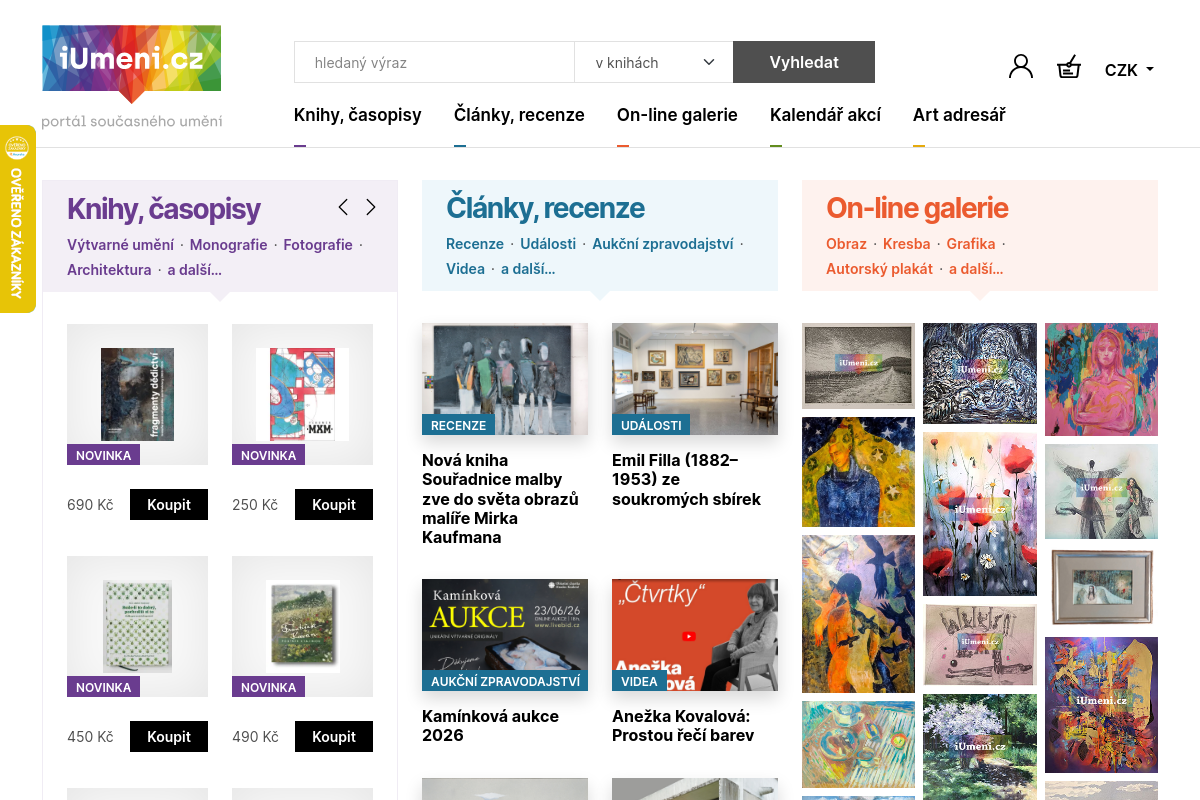Open the black-white swirling abstract artwork
1200x800 pixels.
tap(980, 373)
